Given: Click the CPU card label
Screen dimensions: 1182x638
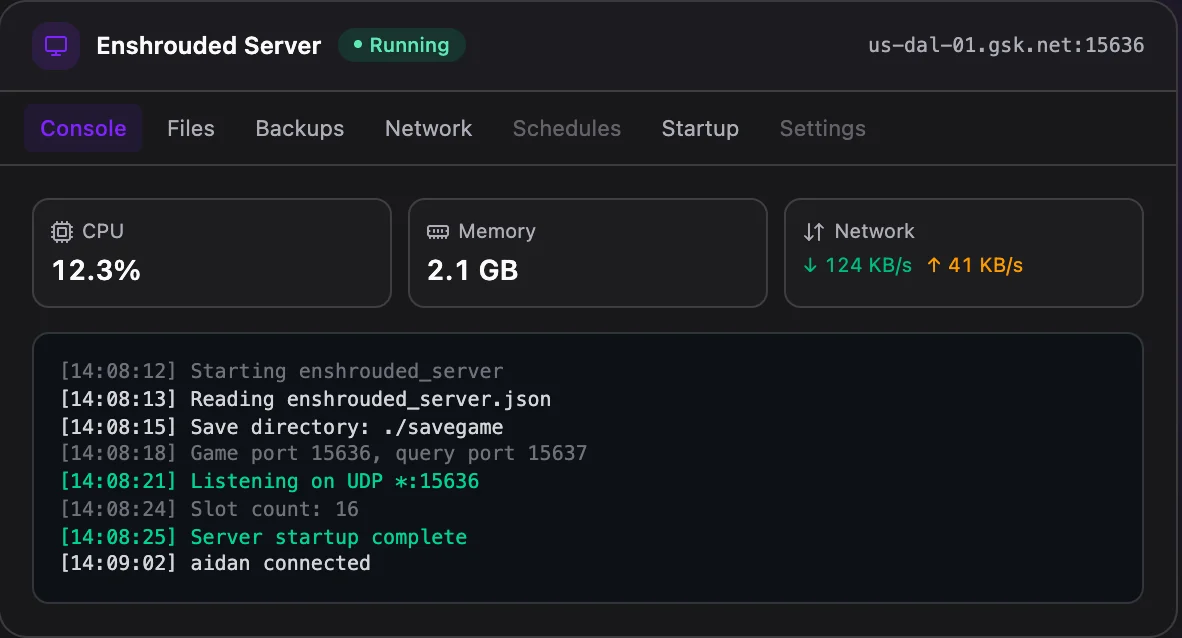Looking at the screenshot, I should pyautogui.click(x=103, y=232).
